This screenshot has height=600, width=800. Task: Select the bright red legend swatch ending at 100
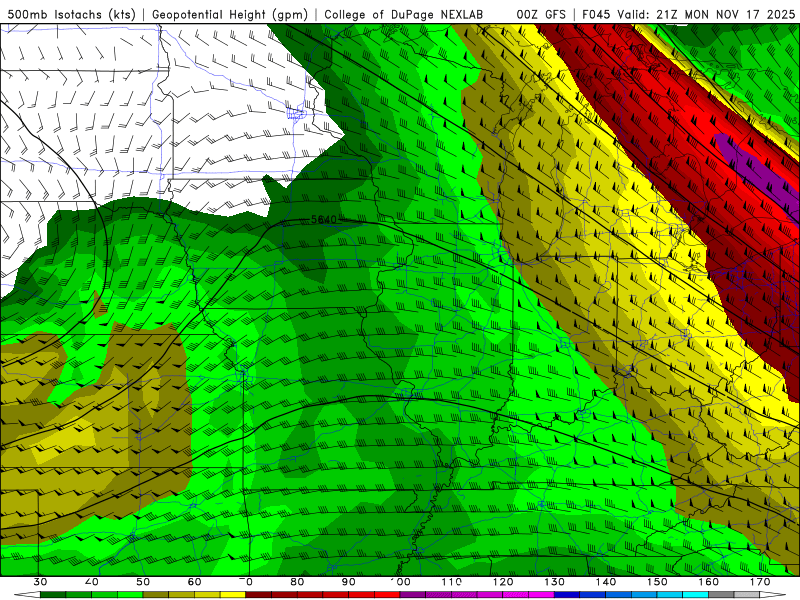tap(387, 595)
